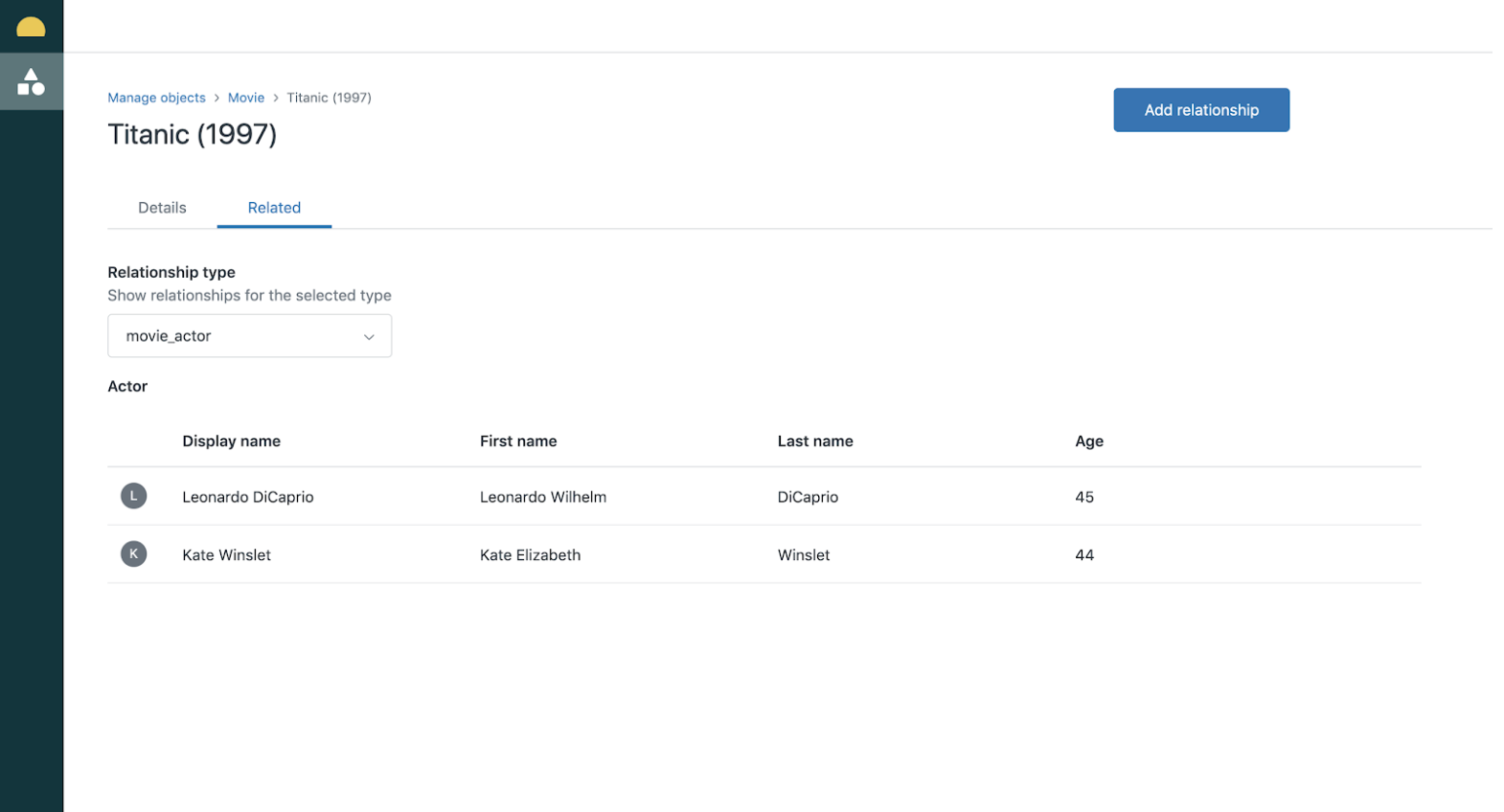
Task: Click the Add relationship button
Action: click(1200, 110)
